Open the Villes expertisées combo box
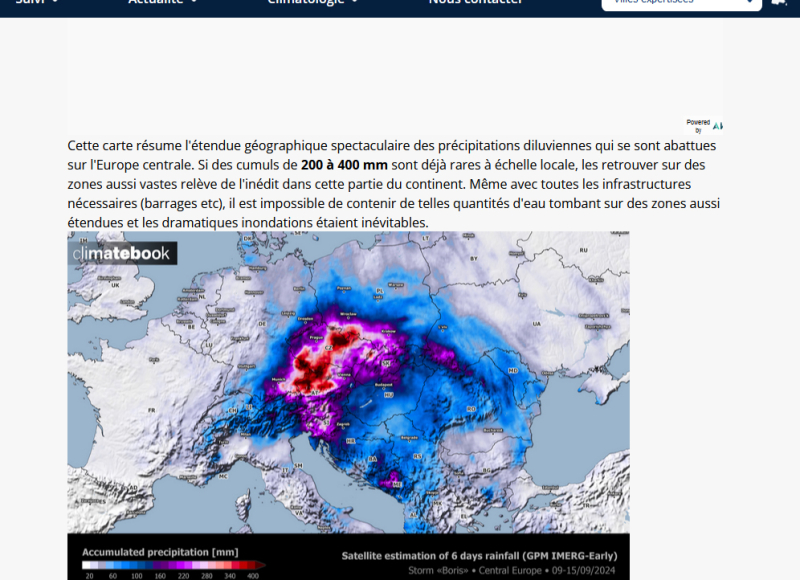 pos(681,4)
